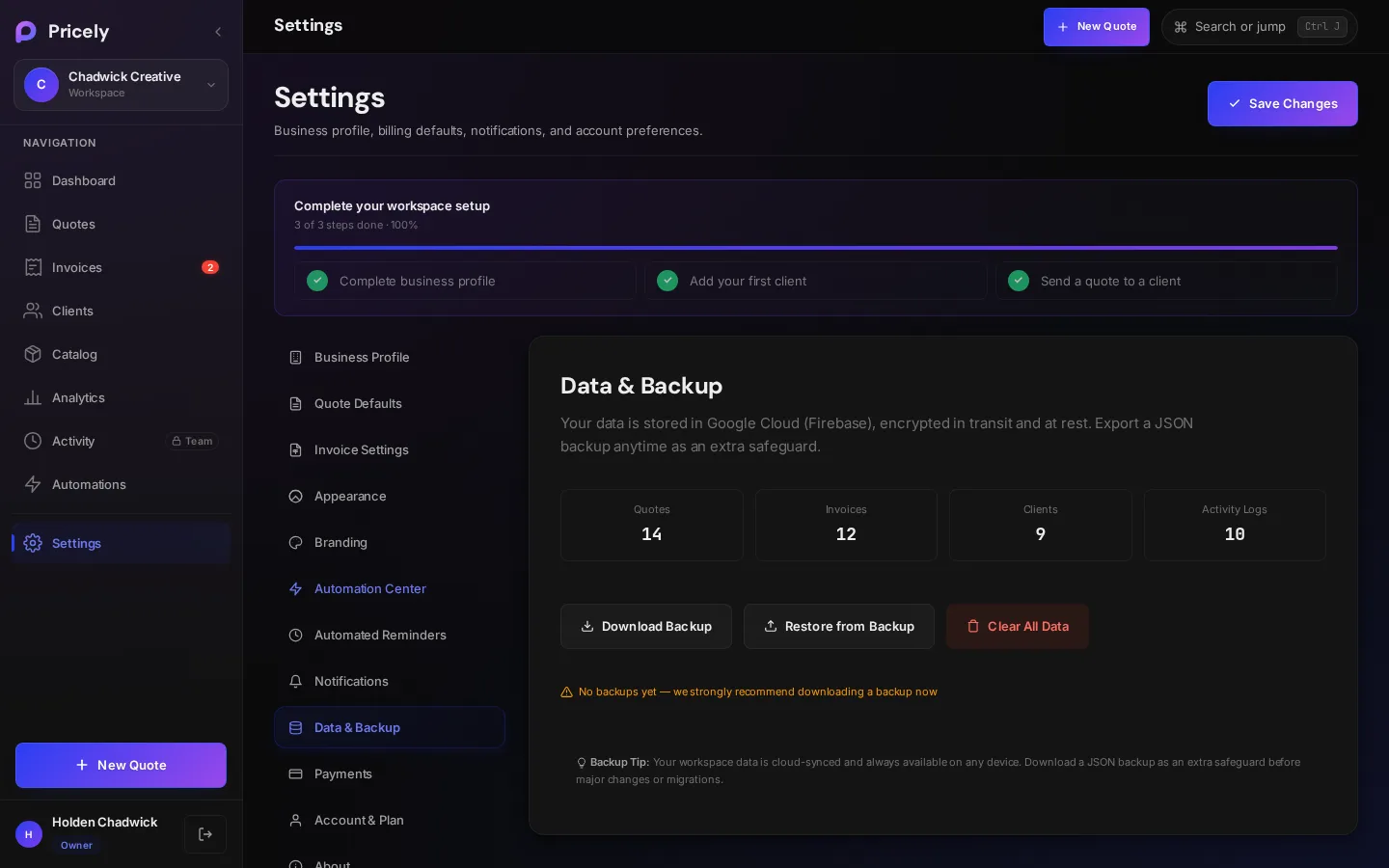This screenshot has height=868, width=1389.
Task: Click the Analytics bar chart icon
Action: tap(33, 397)
